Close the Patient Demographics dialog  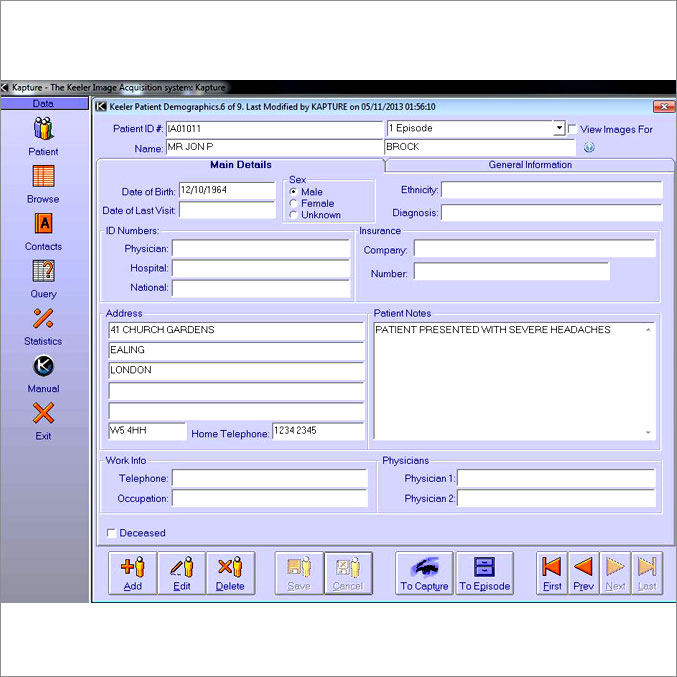click(664, 106)
